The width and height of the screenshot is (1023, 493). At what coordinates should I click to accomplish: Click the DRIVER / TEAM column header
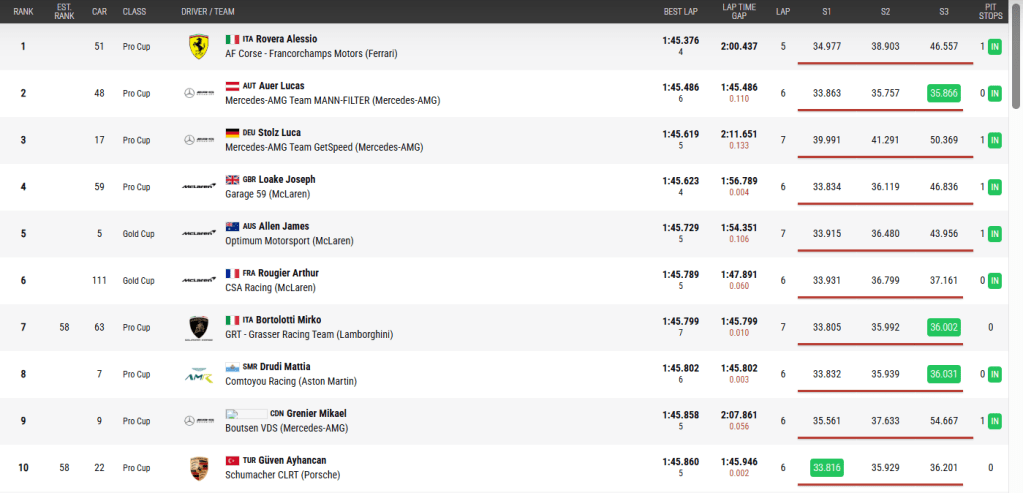tap(208, 11)
